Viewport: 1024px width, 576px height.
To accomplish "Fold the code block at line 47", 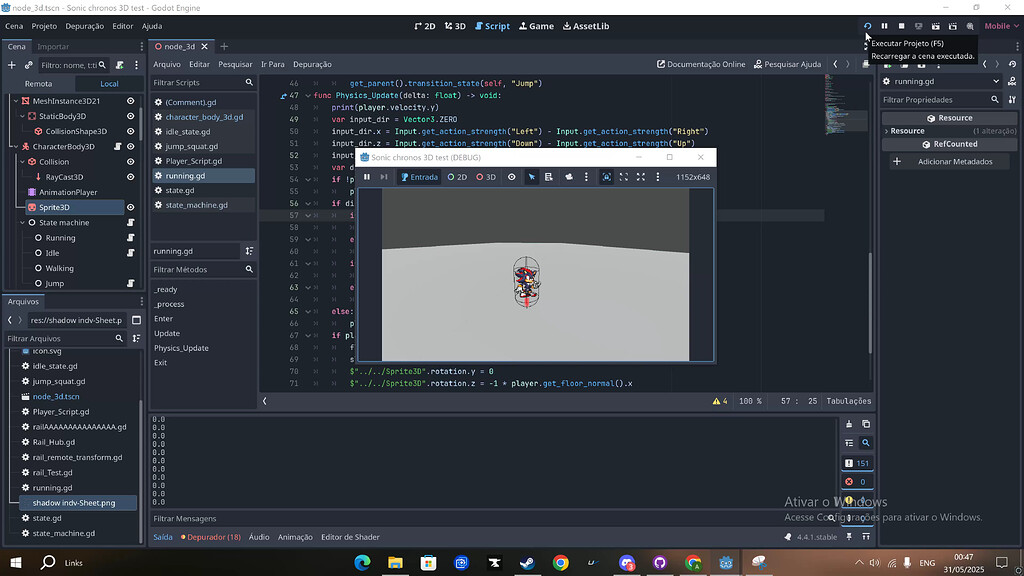I will pyautogui.click(x=308, y=95).
